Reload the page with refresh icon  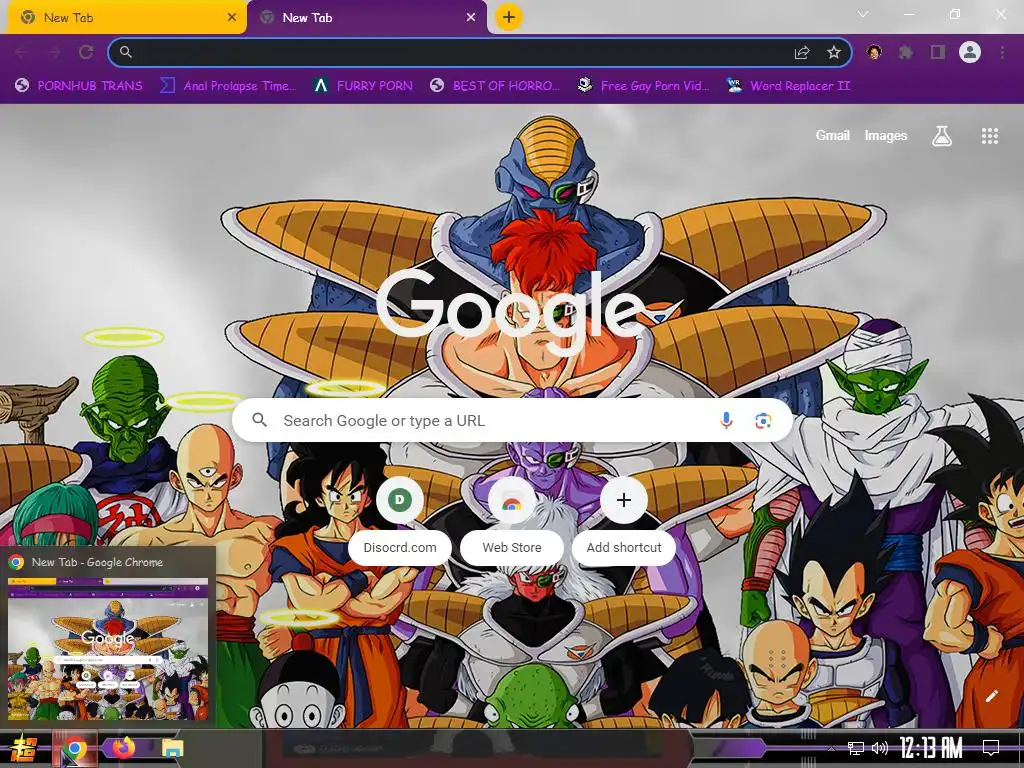(x=86, y=52)
